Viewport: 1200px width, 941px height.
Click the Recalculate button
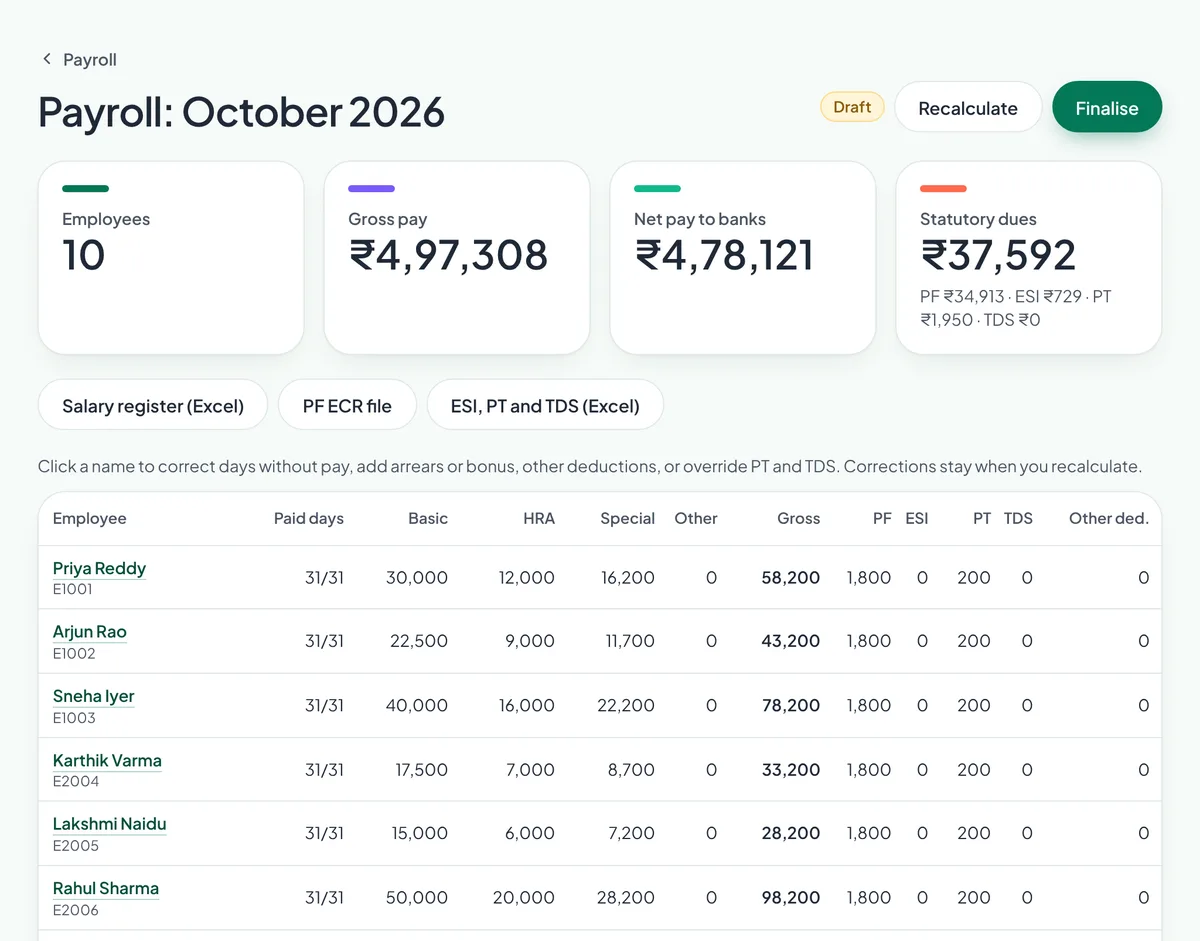coord(968,108)
